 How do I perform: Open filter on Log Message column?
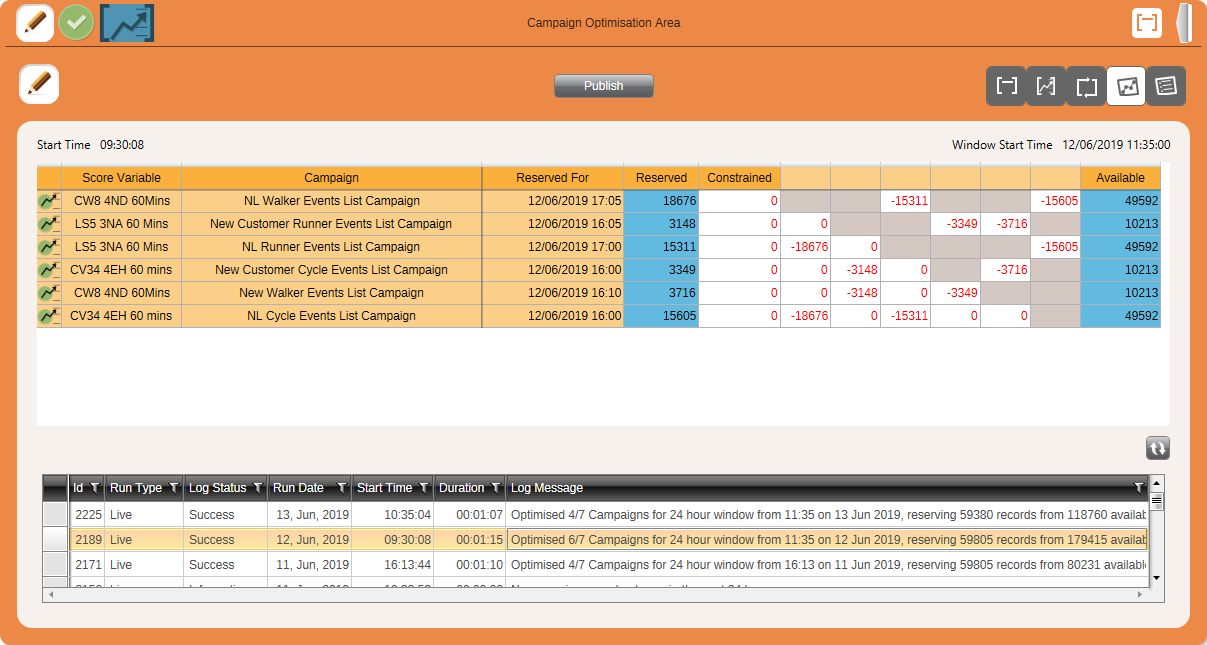pos(1138,488)
